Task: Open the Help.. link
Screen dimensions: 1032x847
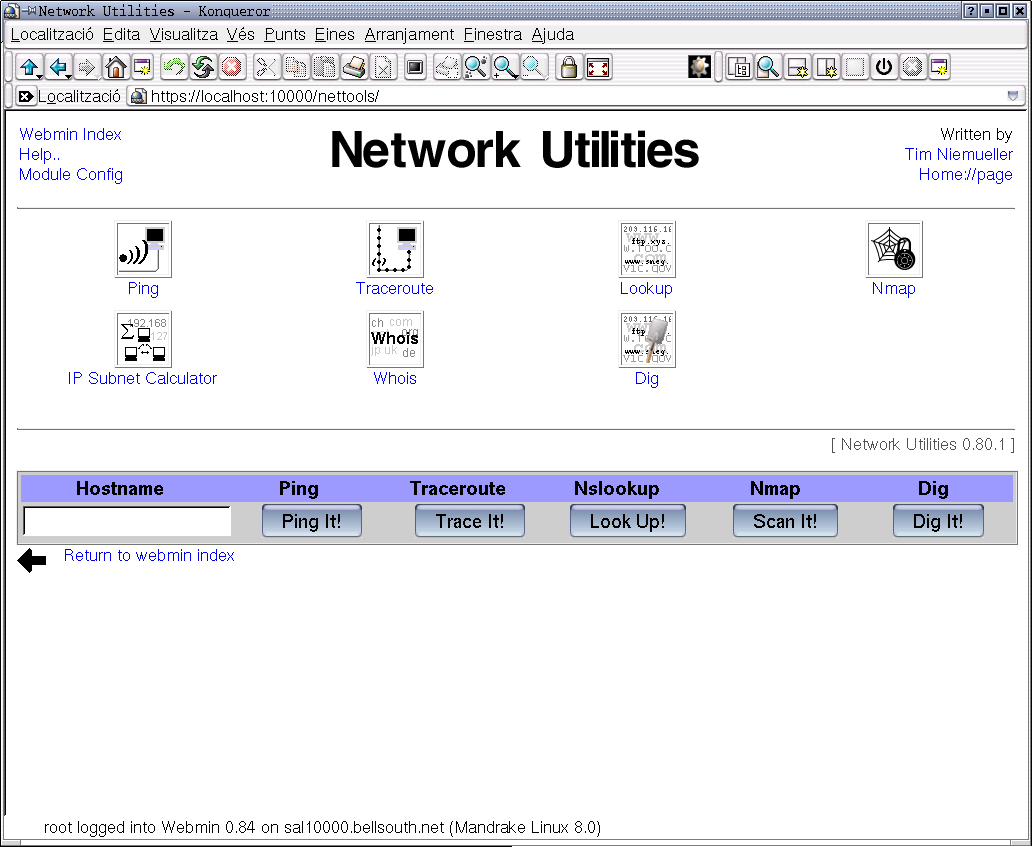Action: [x=39, y=155]
